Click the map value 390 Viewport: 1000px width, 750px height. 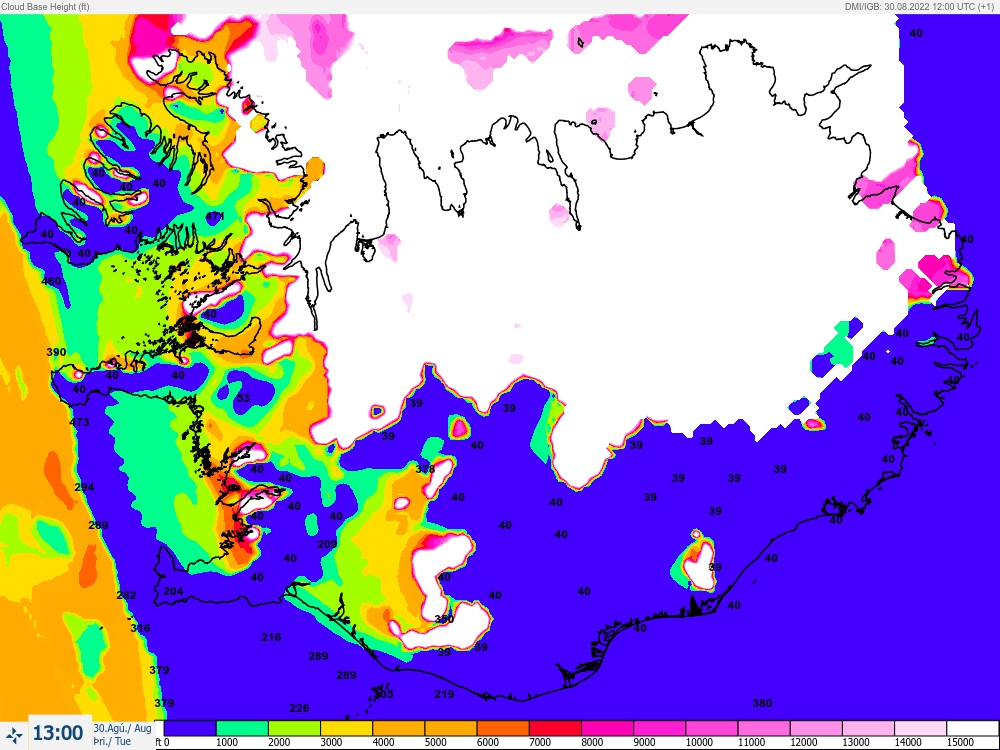coord(57,352)
